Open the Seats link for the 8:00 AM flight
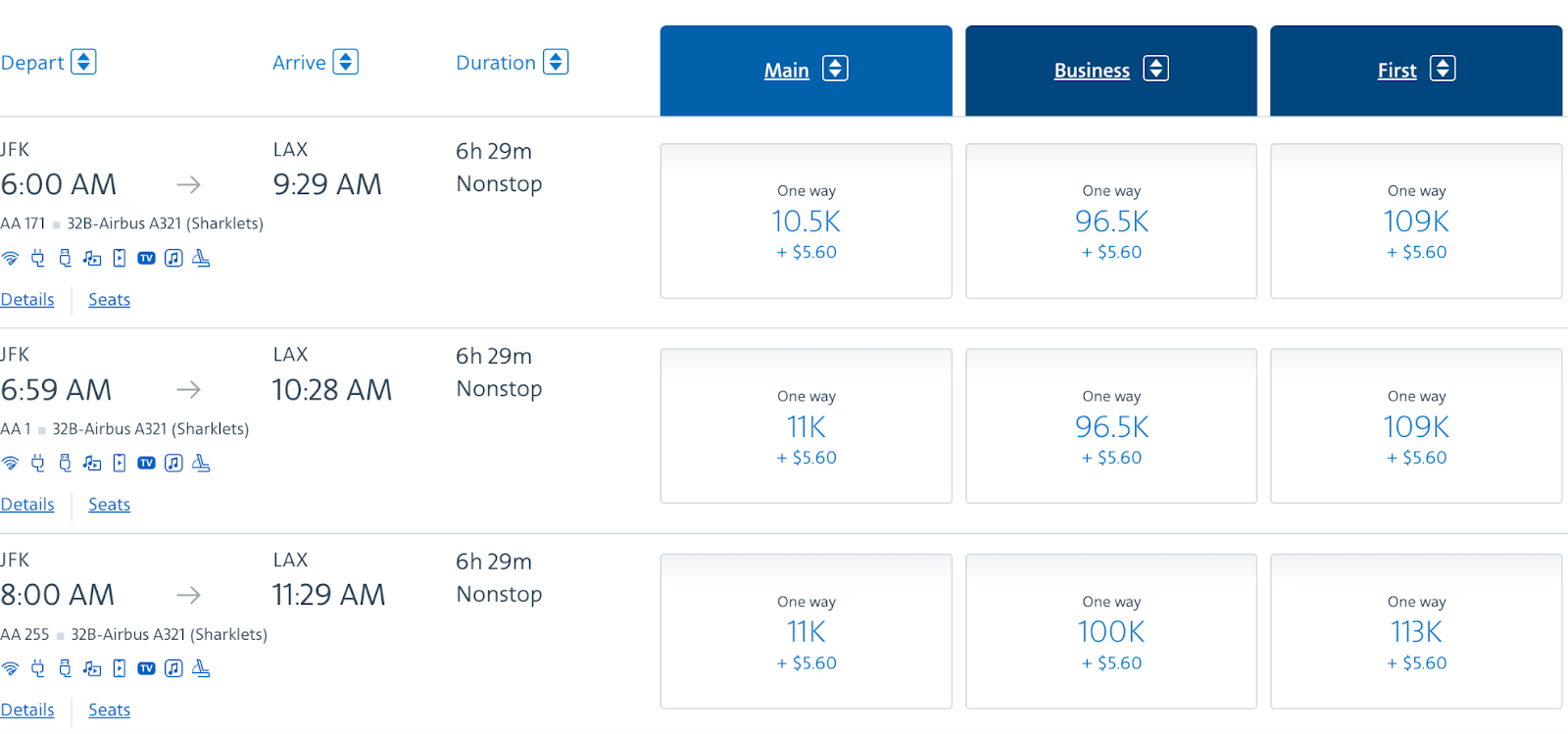The height and width of the screenshot is (734, 1568). 109,710
